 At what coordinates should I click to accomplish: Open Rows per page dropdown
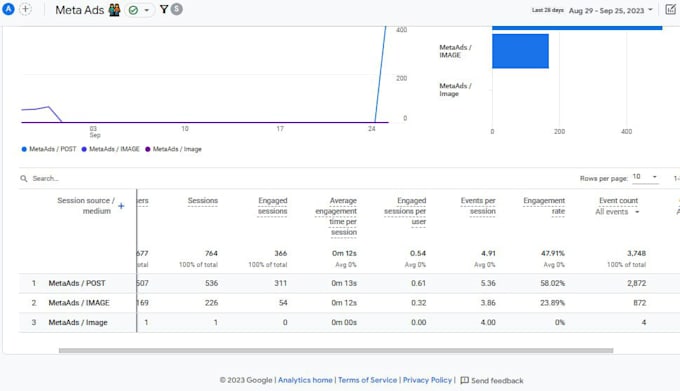[x=645, y=177]
